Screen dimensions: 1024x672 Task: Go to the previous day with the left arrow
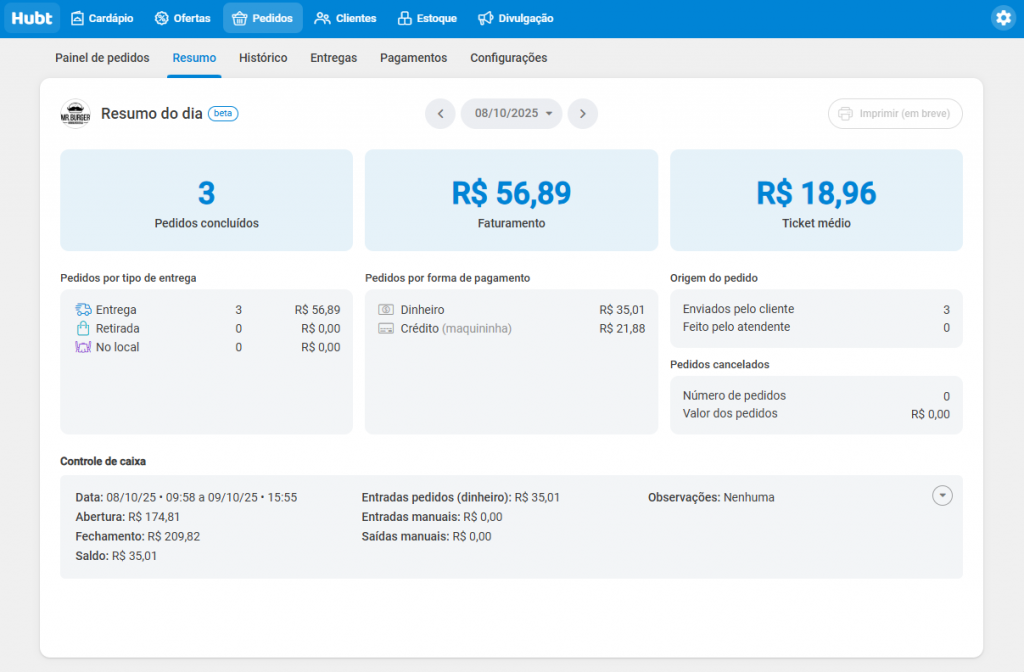pyautogui.click(x=440, y=113)
